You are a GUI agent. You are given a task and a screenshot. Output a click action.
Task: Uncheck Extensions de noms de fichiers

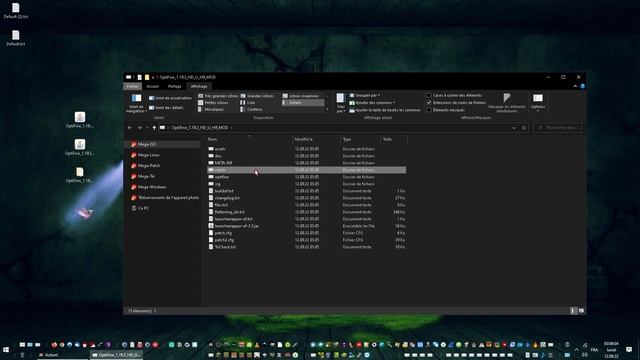[429, 103]
